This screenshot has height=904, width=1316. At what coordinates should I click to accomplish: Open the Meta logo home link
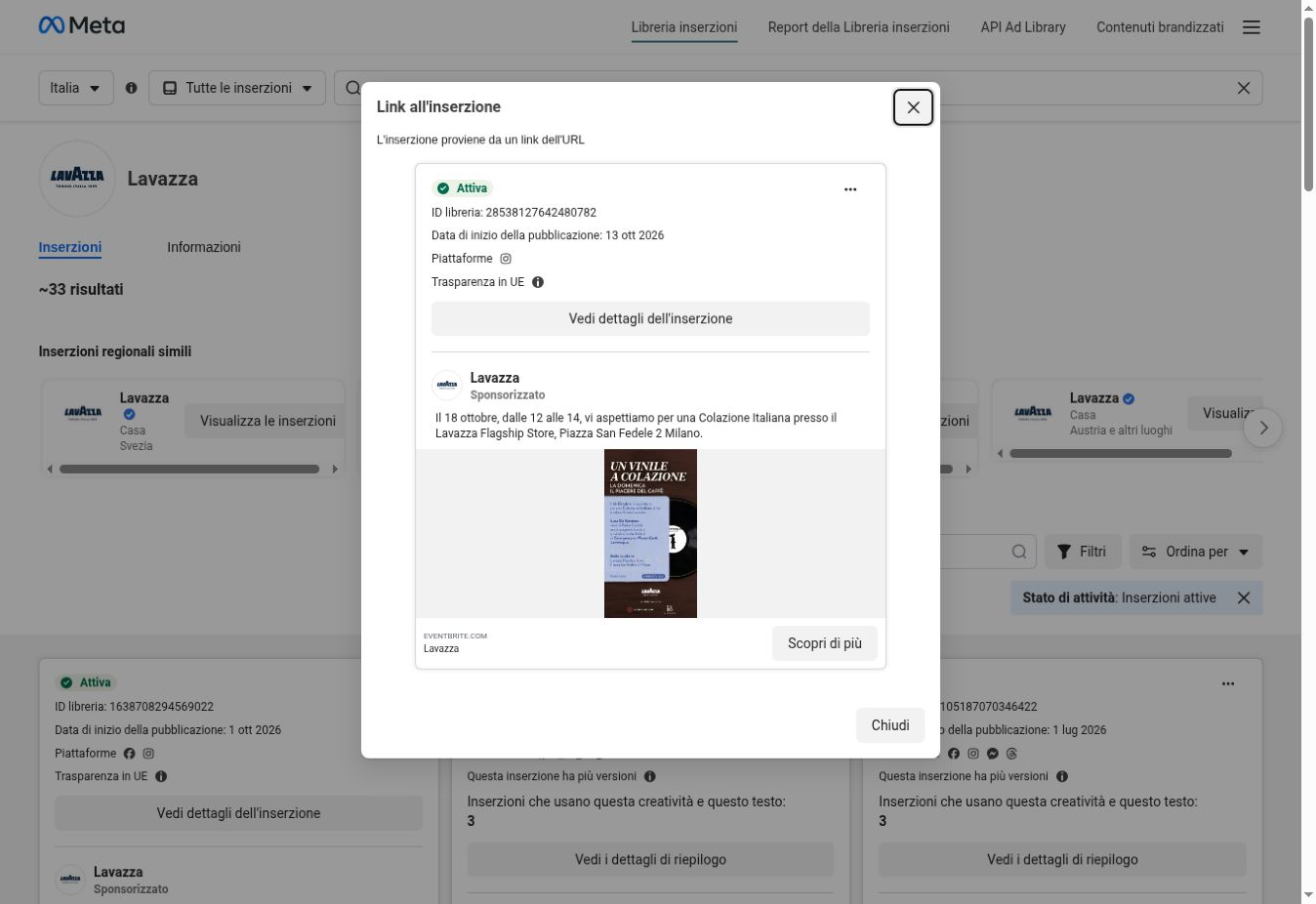tap(82, 25)
